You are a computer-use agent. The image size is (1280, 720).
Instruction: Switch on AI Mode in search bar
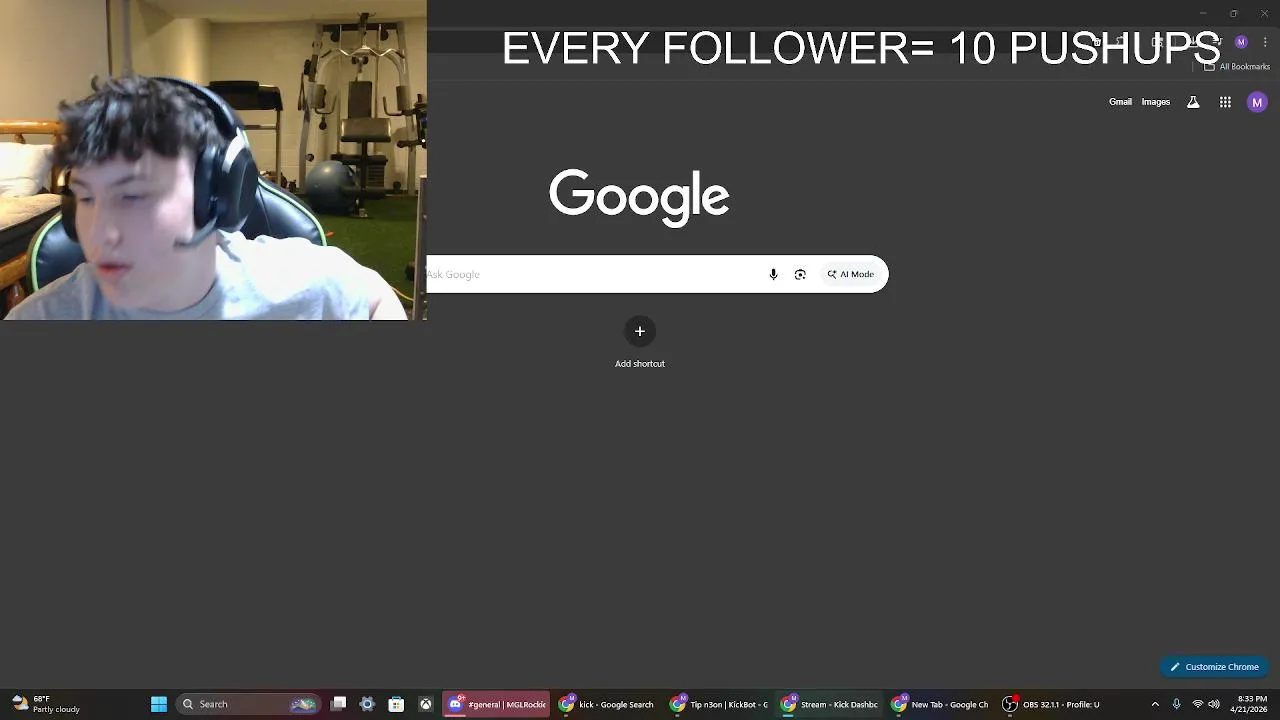coord(850,274)
